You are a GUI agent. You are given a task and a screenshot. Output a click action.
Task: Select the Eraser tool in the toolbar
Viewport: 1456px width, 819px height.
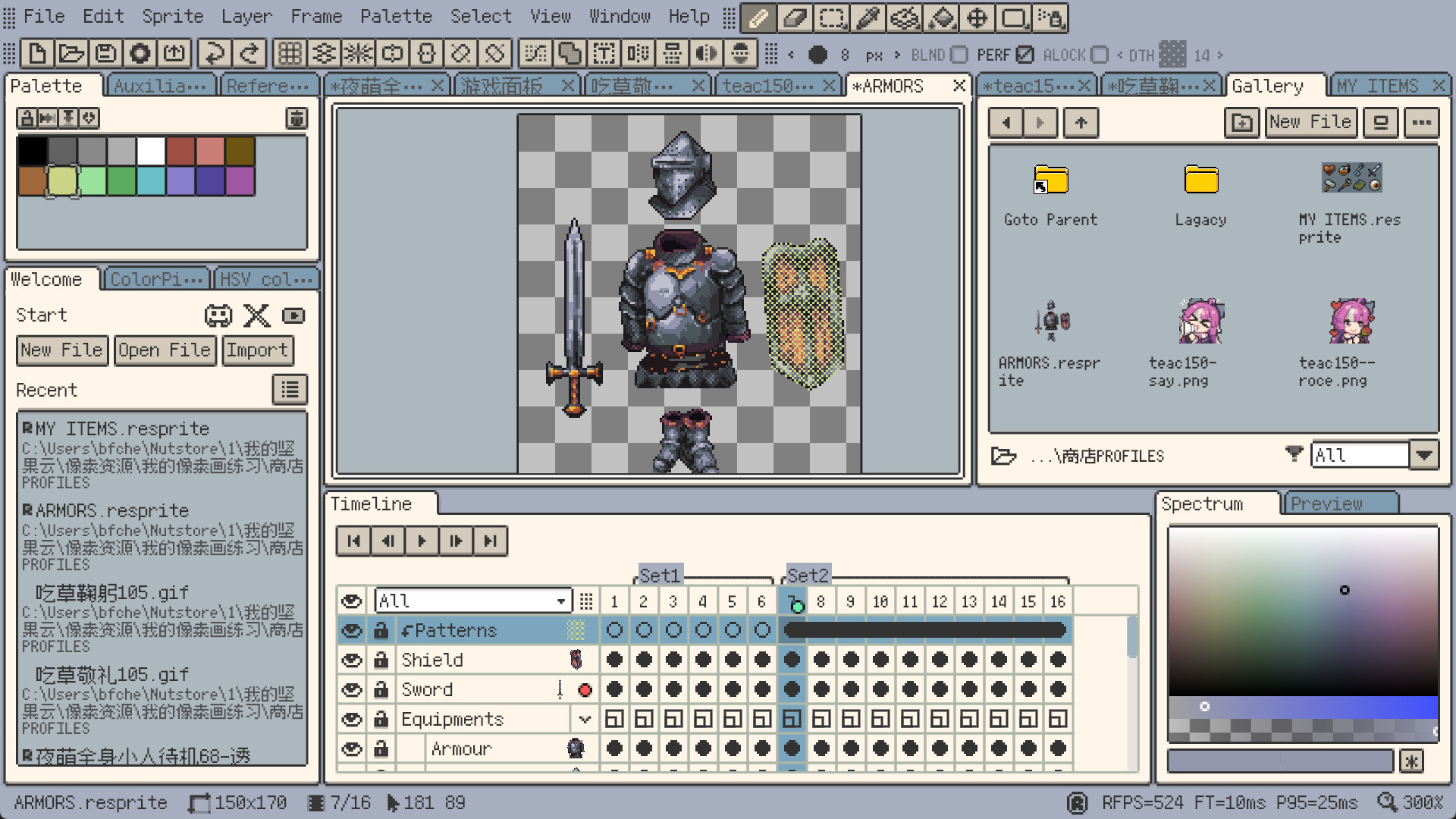[x=795, y=17]
